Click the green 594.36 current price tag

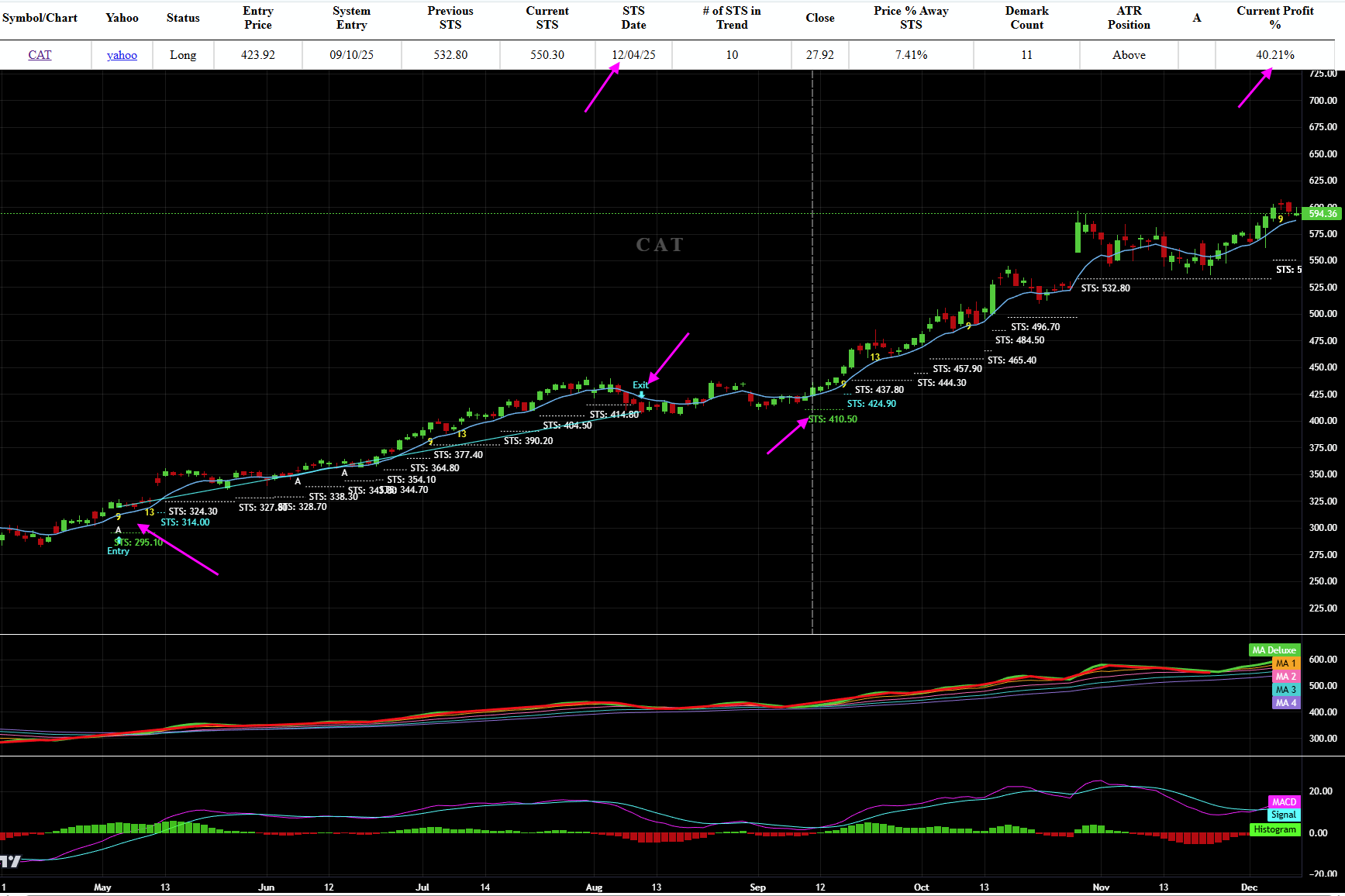coord(1322,214)
